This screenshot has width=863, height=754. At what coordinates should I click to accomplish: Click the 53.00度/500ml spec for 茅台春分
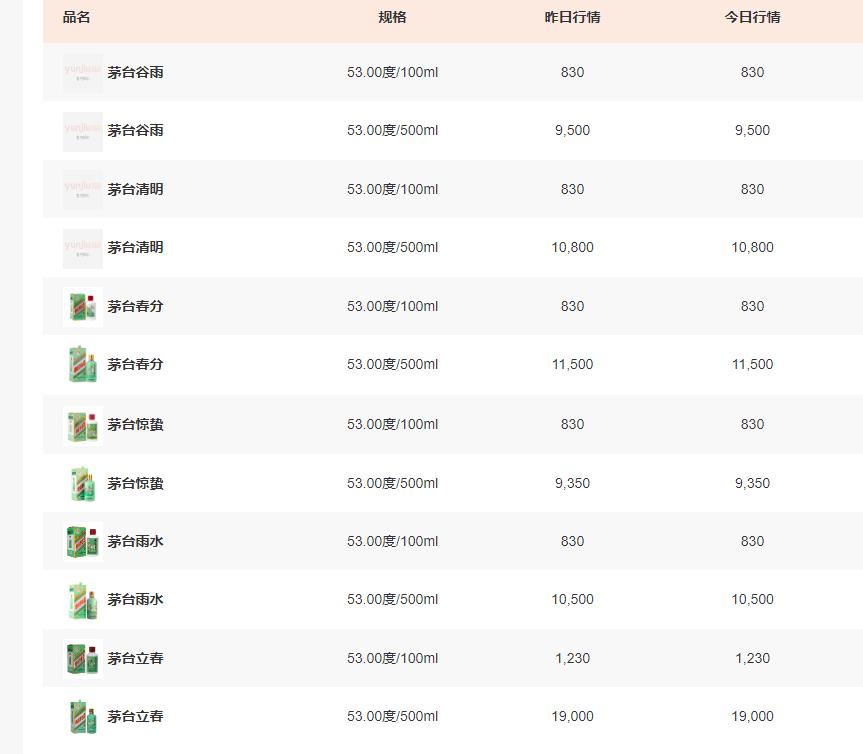pyautogui.click(x=392, y=364)
